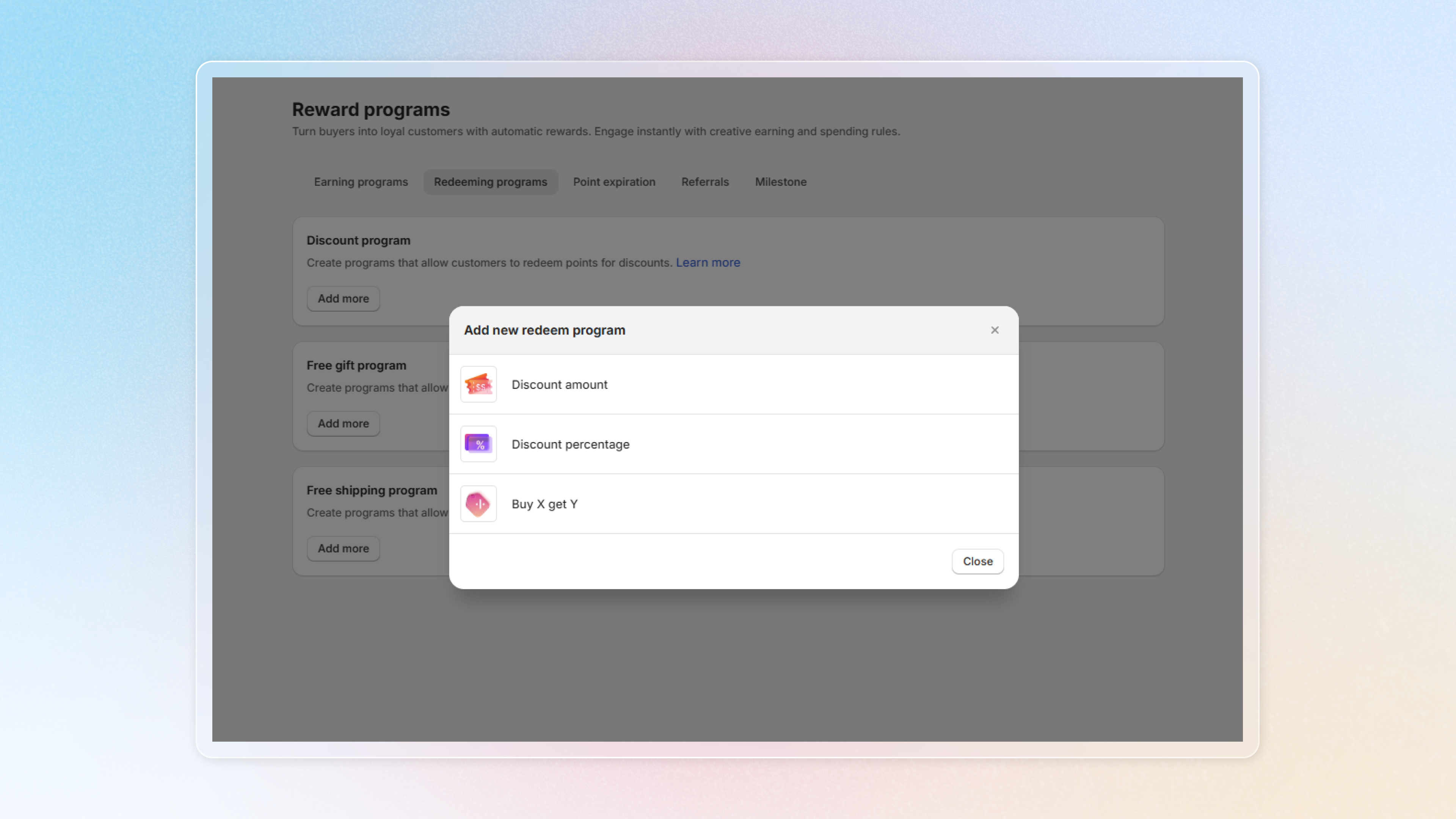Open the Referrals tab
1456x819 pixels.
click(705, 182)
